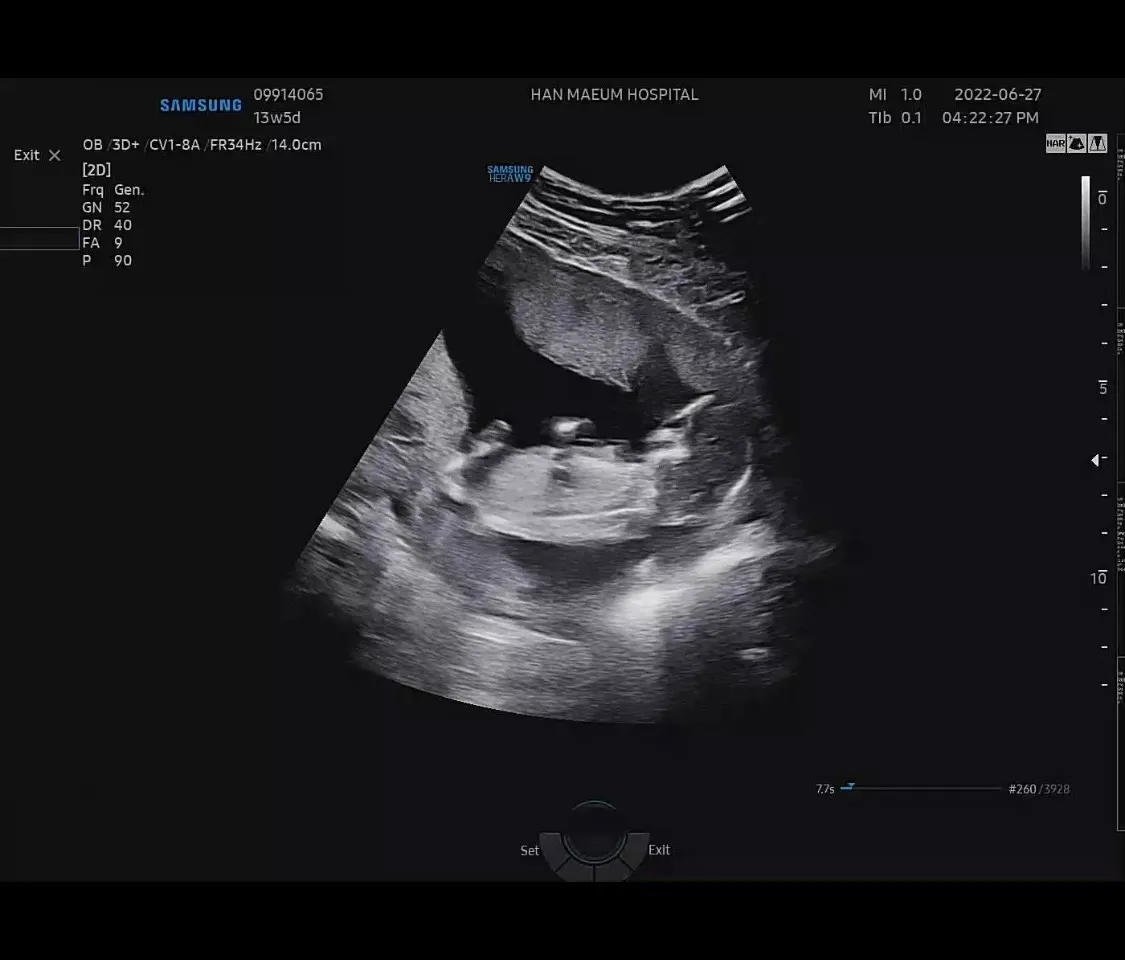Click the depth scale 10 mark
This screenshot has height=960, width=1125.
coord(1098,578)
